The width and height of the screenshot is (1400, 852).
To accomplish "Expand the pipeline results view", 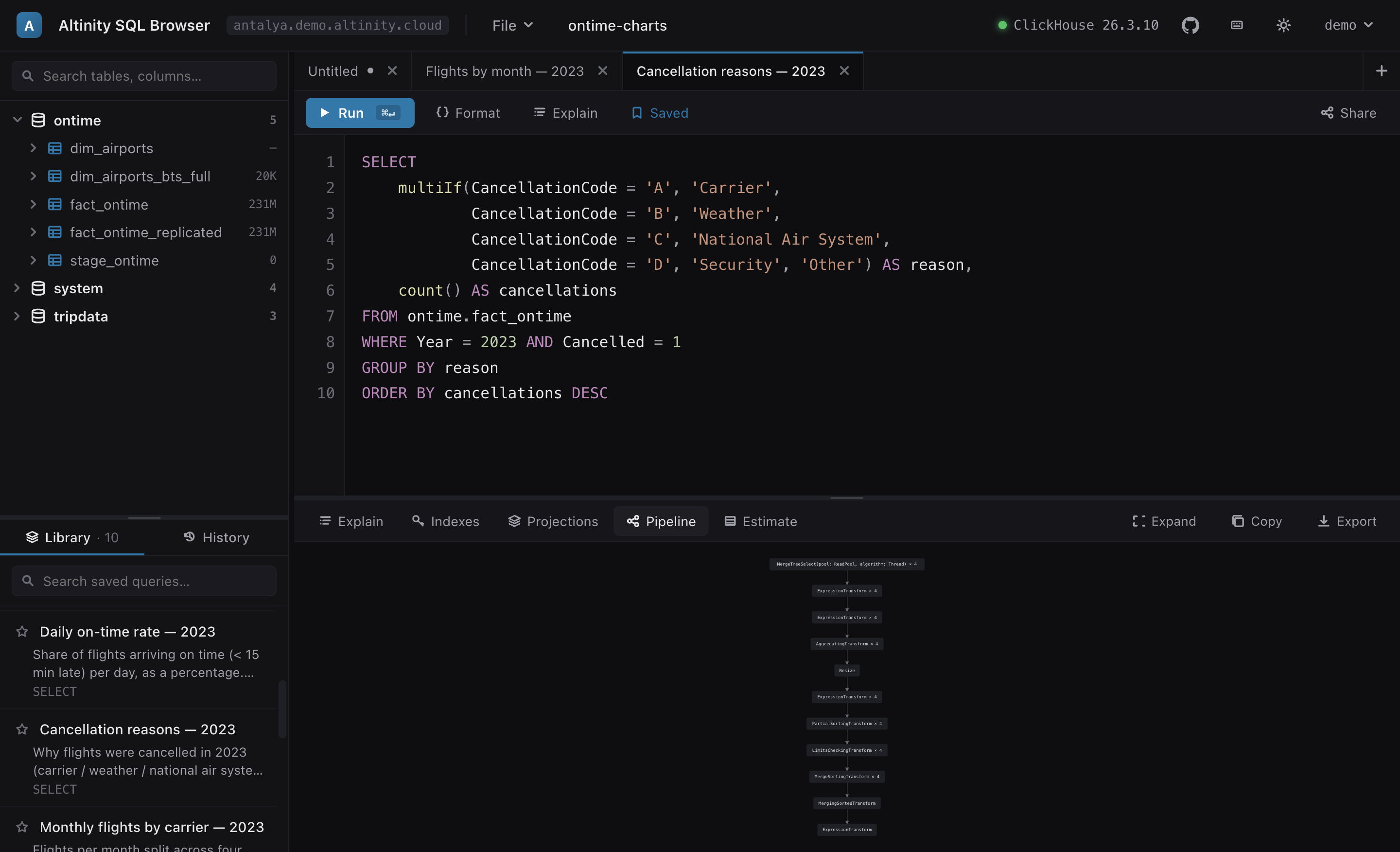I will tap(1164, 521).
